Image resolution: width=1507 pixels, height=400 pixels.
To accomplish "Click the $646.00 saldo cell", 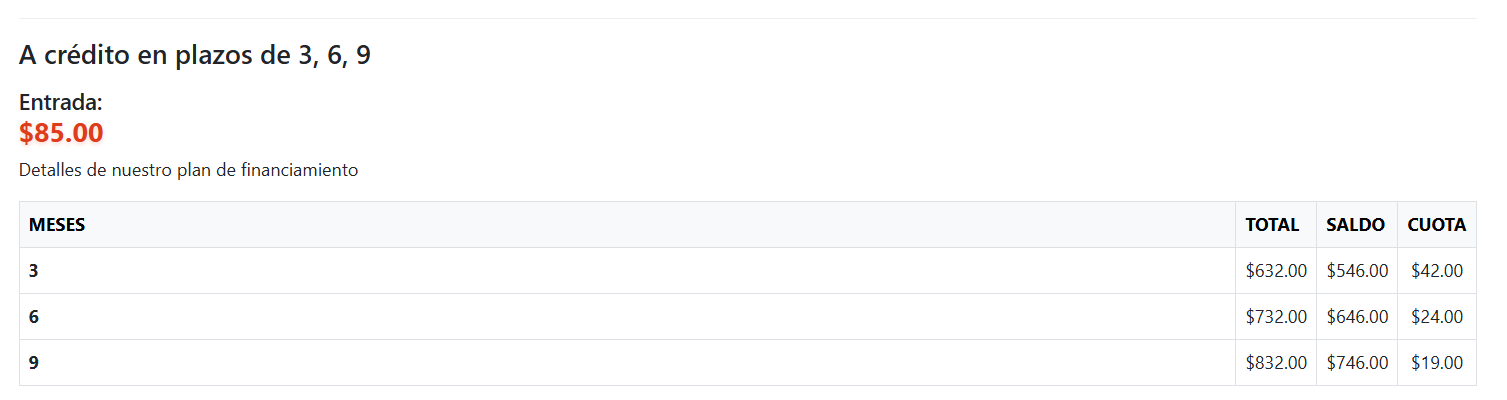I will tap(1357, 317).
